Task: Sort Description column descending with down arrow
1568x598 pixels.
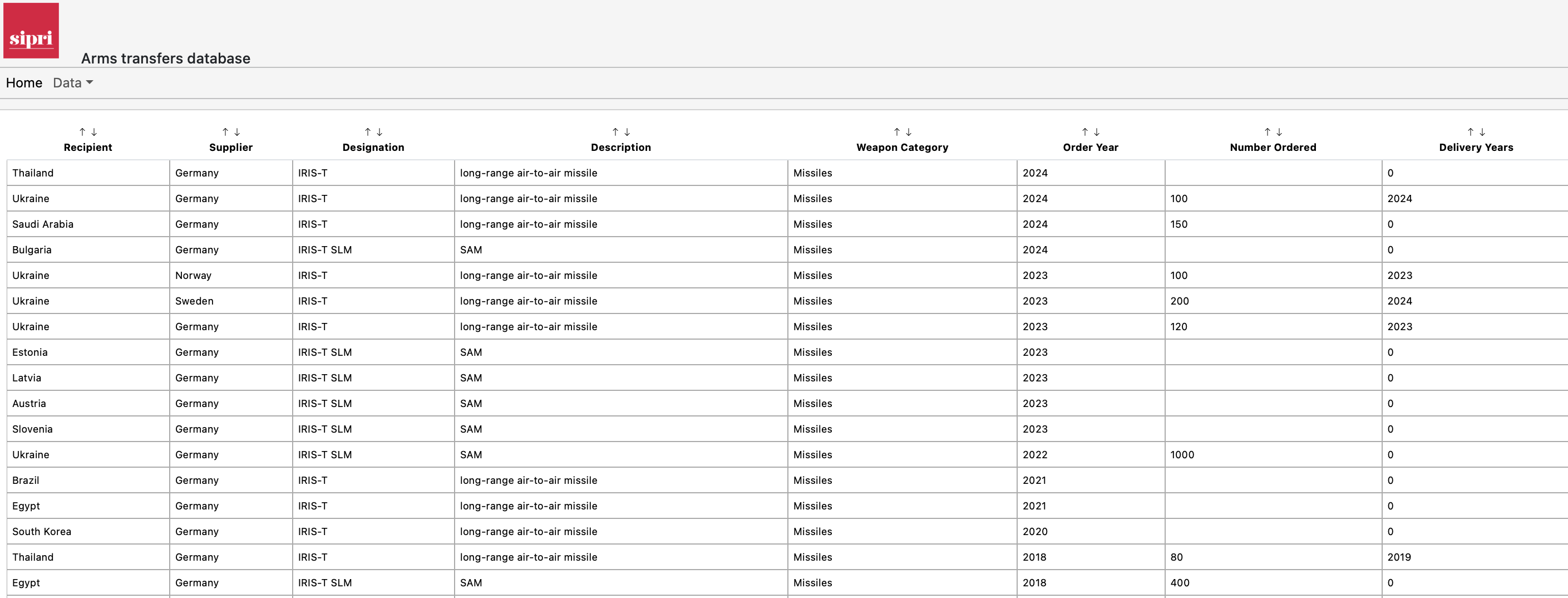Action: [x=628, y=131]
